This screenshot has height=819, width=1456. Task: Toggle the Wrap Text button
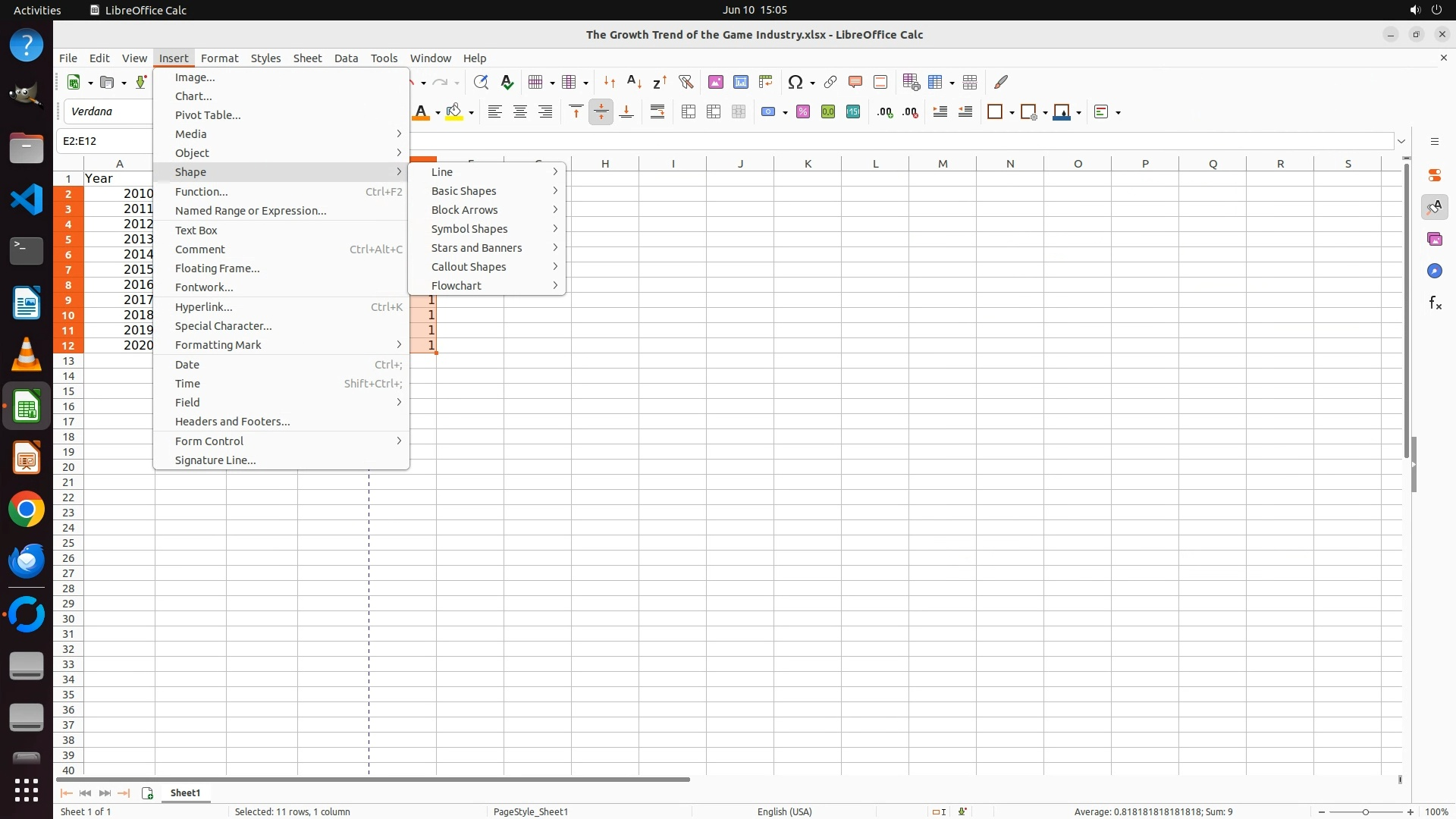[657, 112]
